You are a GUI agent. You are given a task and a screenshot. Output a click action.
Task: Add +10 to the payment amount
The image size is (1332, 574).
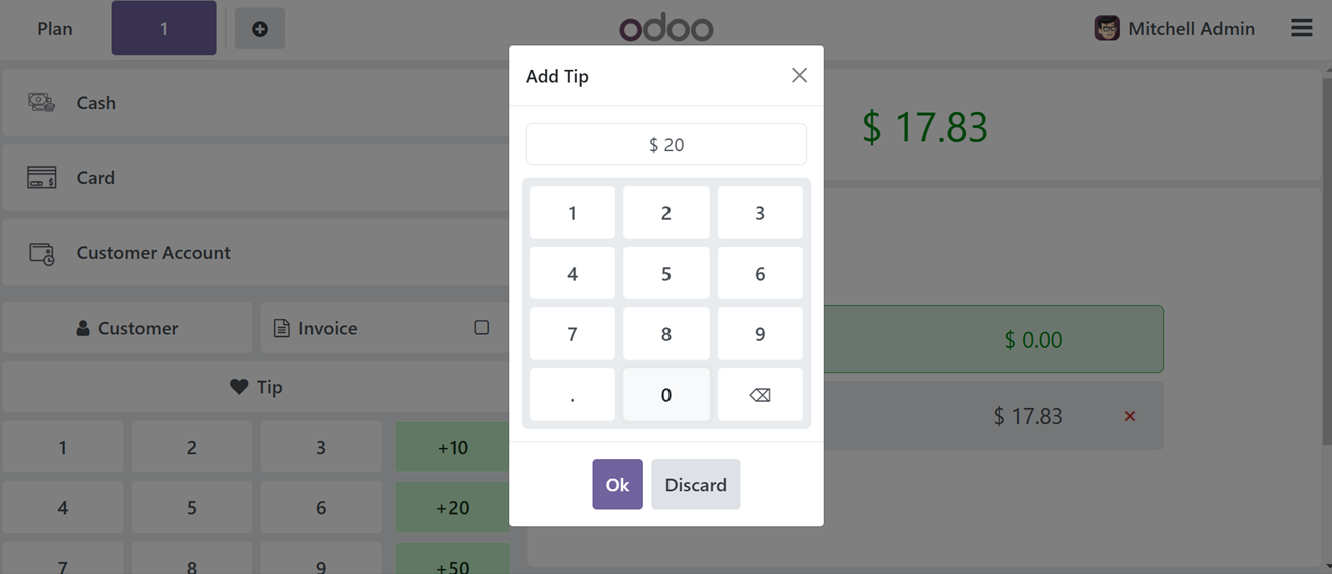(452, 447)
